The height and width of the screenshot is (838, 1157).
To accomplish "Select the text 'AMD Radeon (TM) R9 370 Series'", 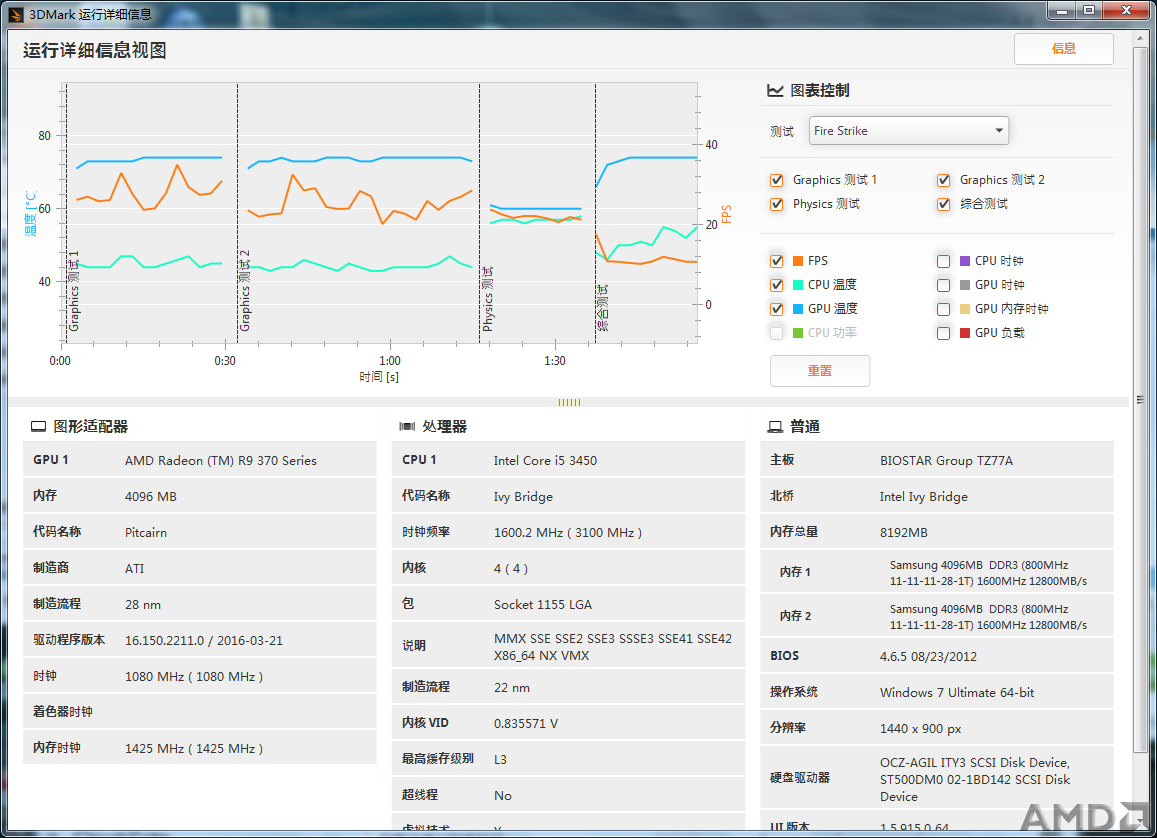I will pos(221,461).
